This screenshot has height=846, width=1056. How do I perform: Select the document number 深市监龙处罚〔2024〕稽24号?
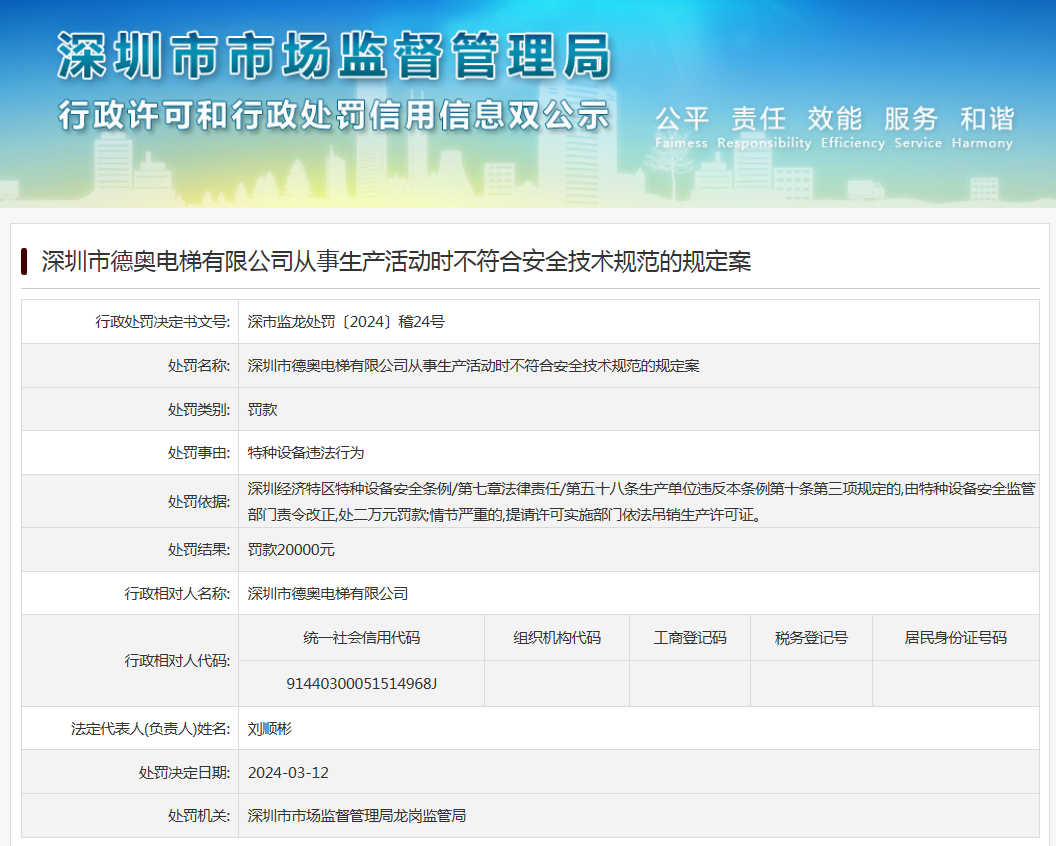(x=346, y=322)
